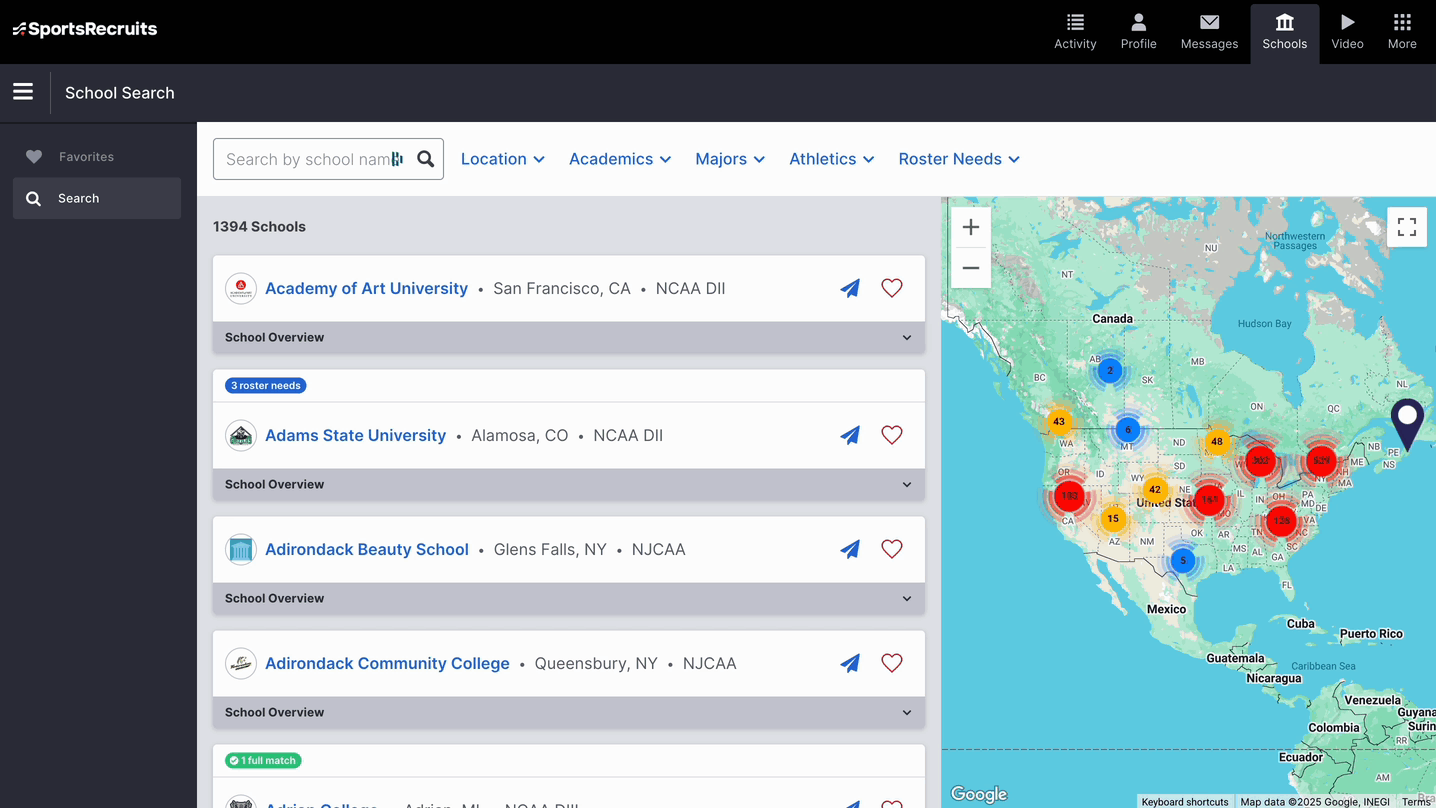Open the More apps grid

(x=1402, y=32)
